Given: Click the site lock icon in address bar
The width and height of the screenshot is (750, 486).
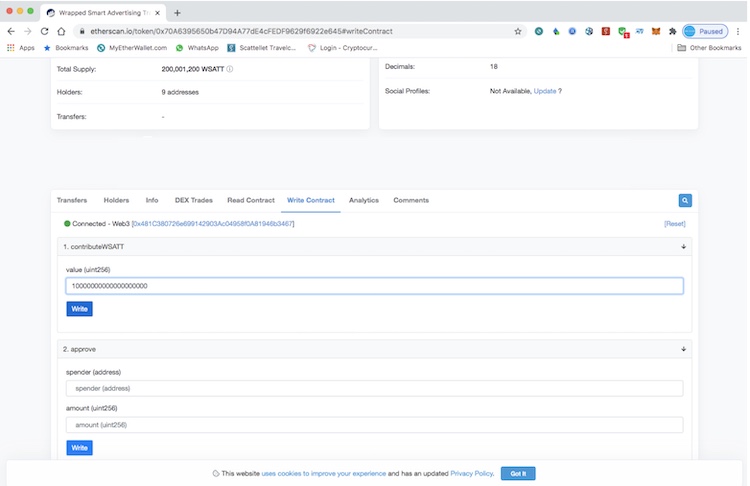Looking at the screenshot, I should click(x=82, y=31).
